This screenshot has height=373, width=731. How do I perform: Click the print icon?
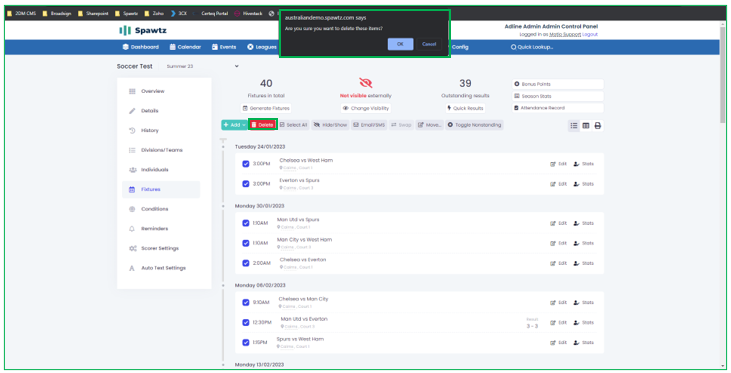pyautogui.click(x=598, y=125)
